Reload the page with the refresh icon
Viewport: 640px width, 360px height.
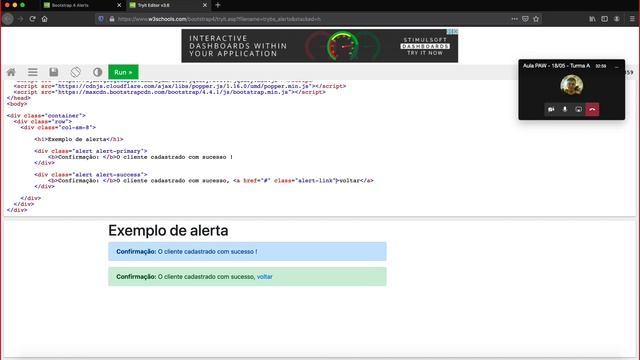pyautogui.click(x=32, y=19)
